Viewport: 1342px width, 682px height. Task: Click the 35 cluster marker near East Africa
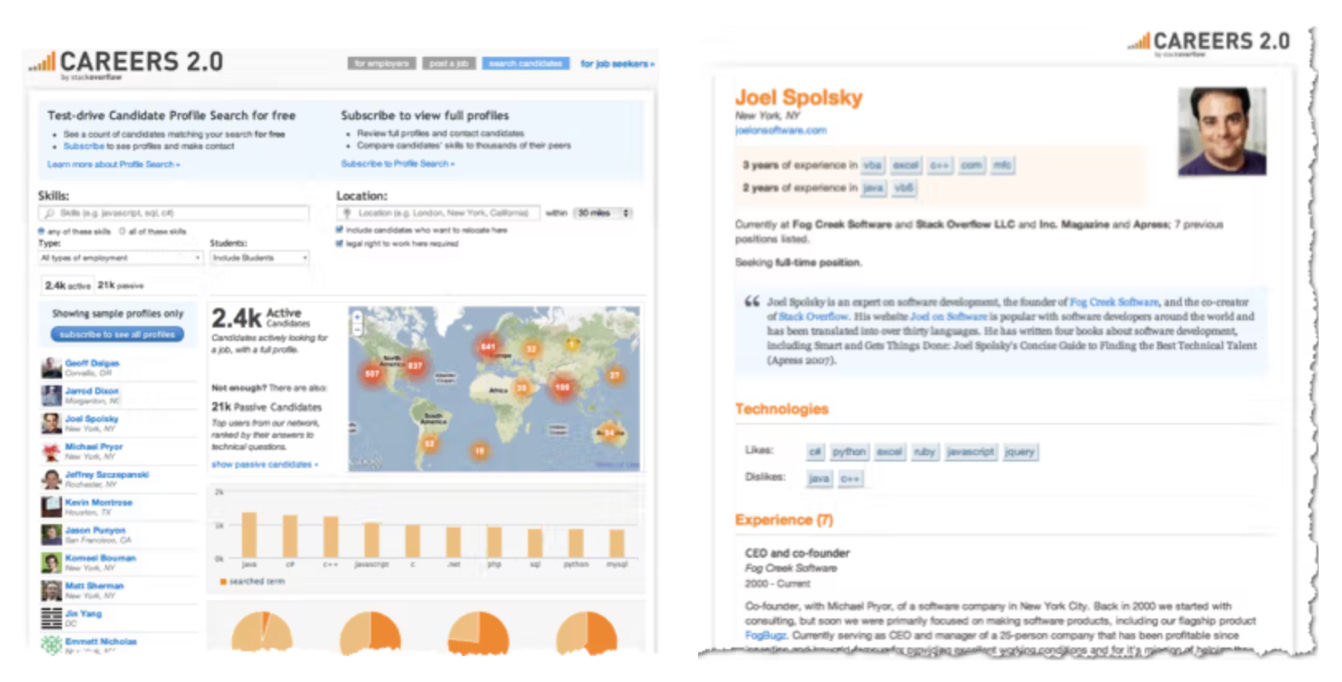click(x=521, y=387)
